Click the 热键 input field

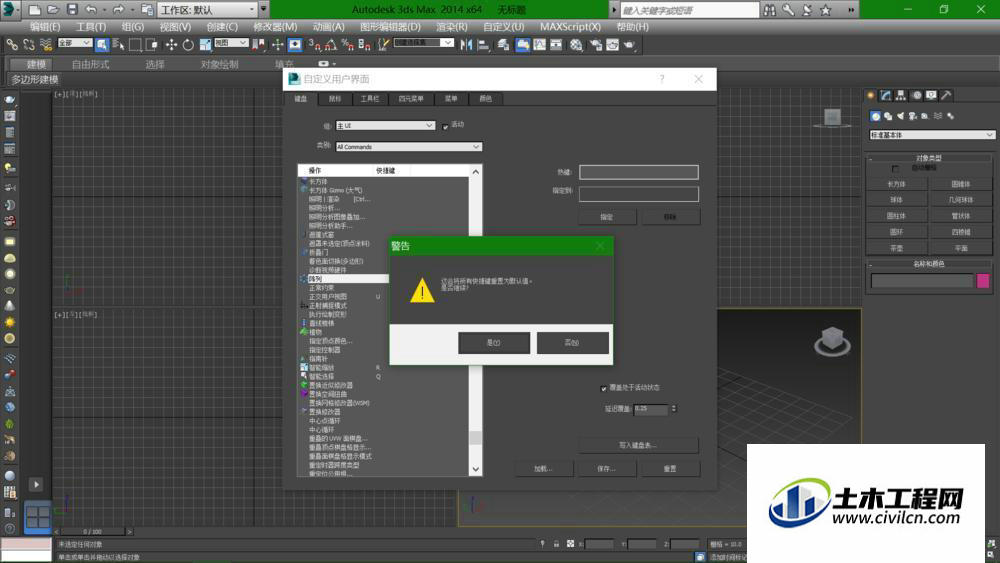pos(638,172)
